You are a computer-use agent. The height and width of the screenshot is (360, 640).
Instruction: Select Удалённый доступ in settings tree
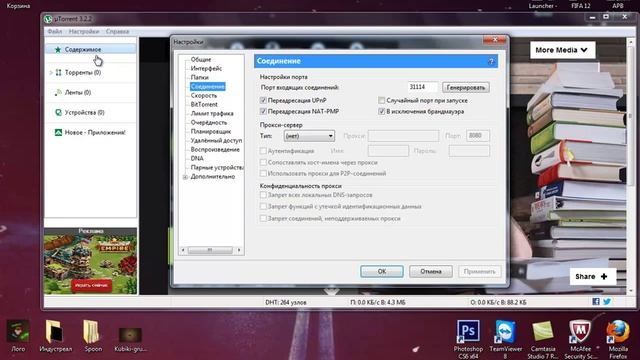(x=216, y=140)
